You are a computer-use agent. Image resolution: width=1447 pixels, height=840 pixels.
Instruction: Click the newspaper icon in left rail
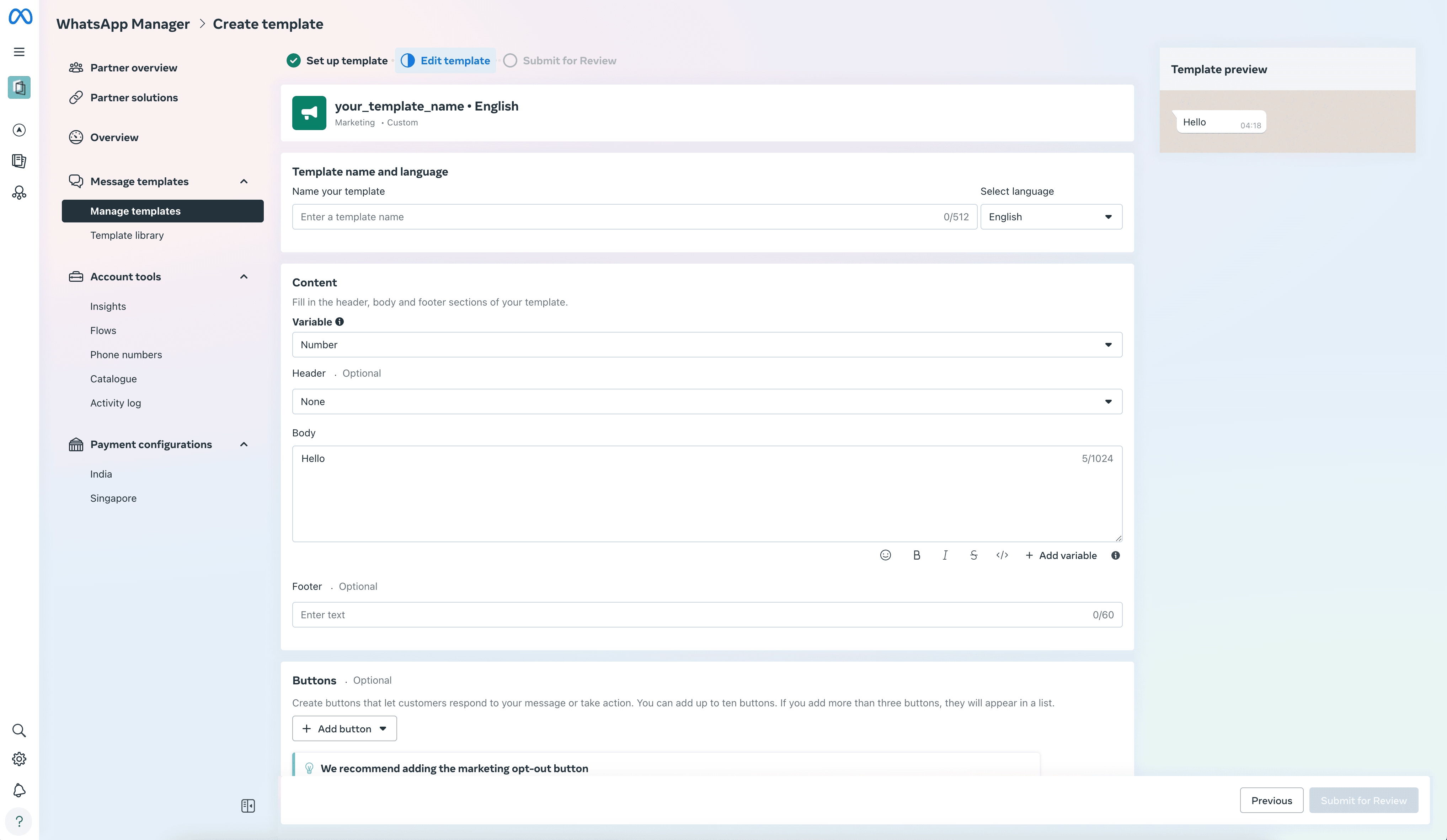click(x=19, y=161)
